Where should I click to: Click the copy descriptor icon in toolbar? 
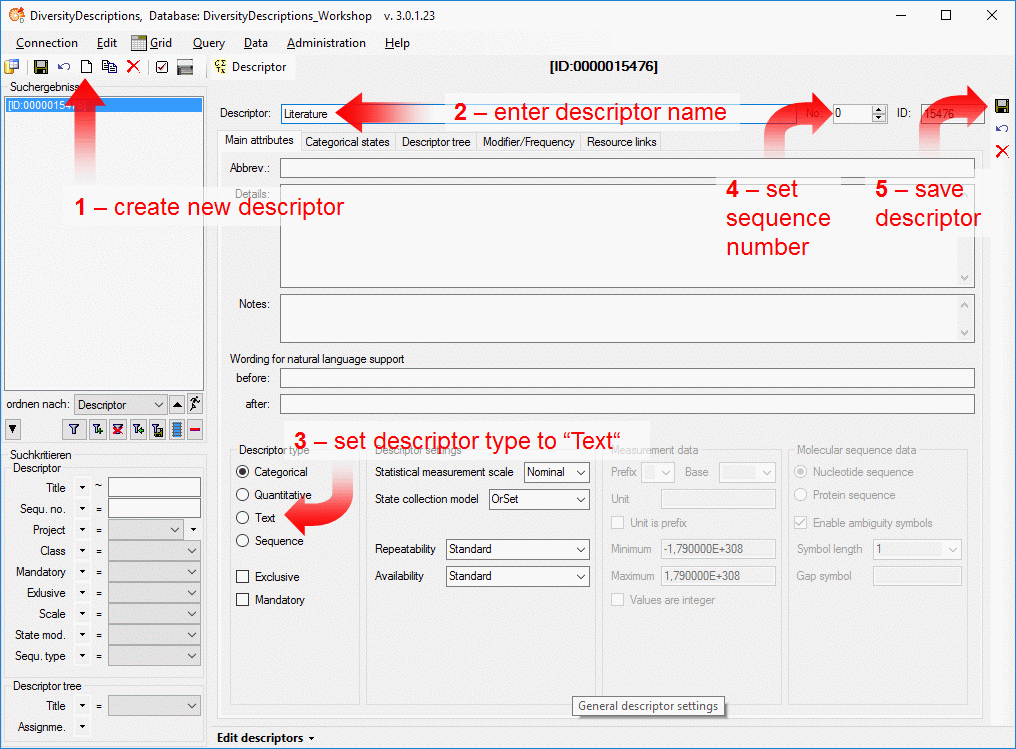click(110, 67)
